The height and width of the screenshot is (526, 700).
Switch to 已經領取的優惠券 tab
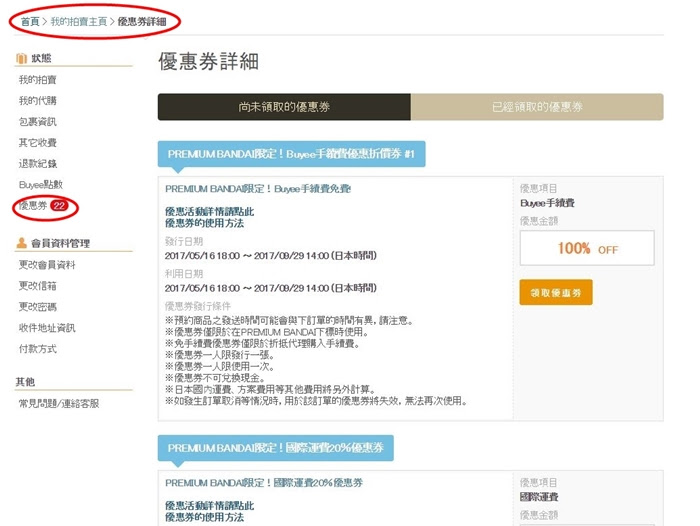pos(537,107)
